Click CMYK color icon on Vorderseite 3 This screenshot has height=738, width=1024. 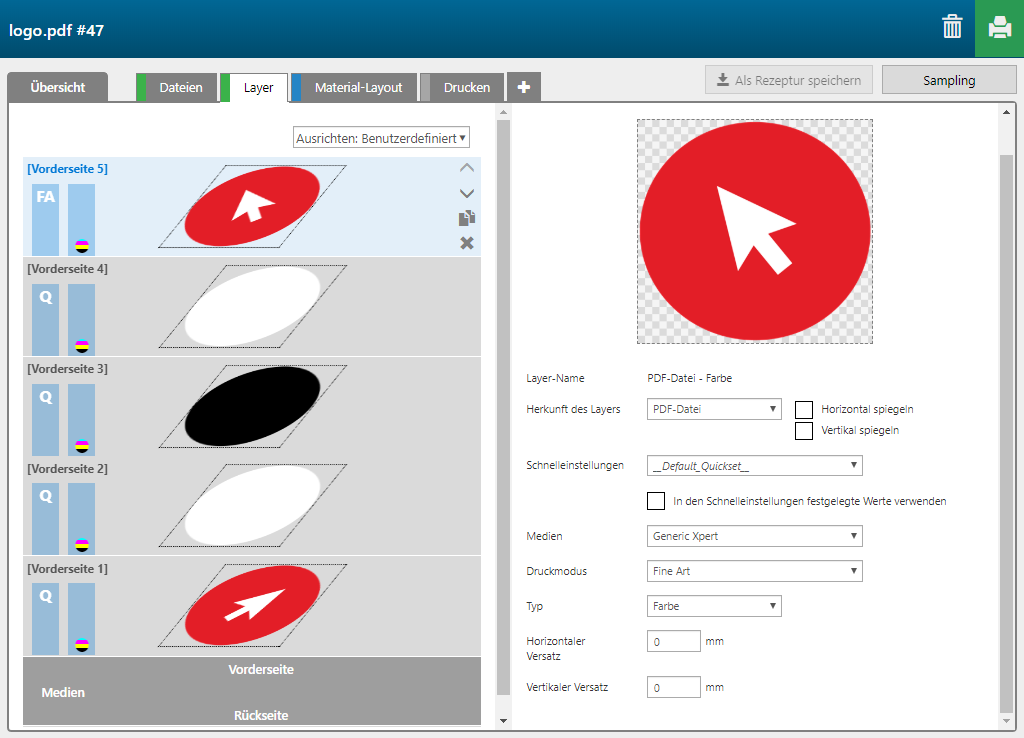[82, 446]
